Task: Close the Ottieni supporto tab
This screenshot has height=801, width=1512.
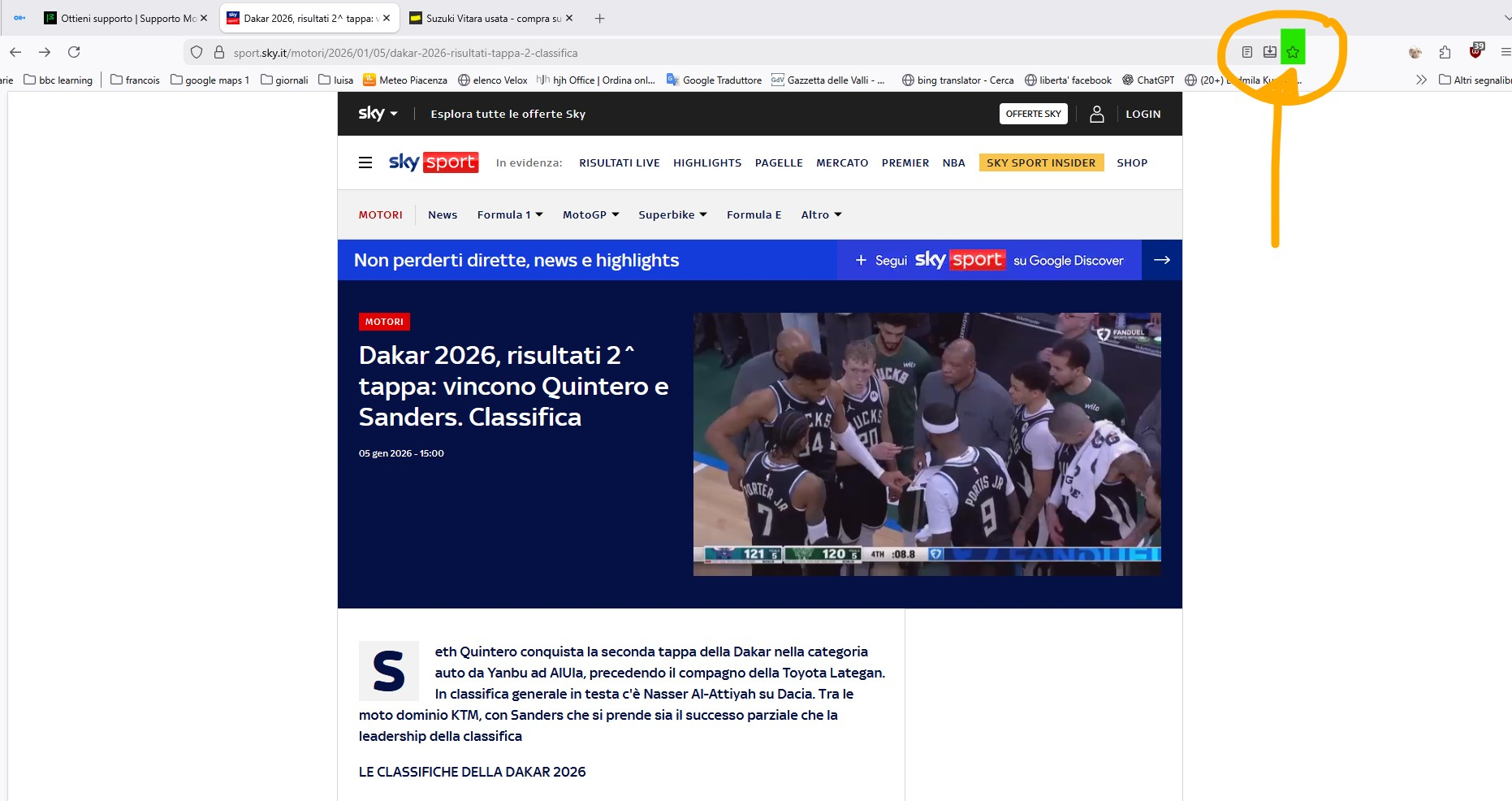Action: pos(204,18)
